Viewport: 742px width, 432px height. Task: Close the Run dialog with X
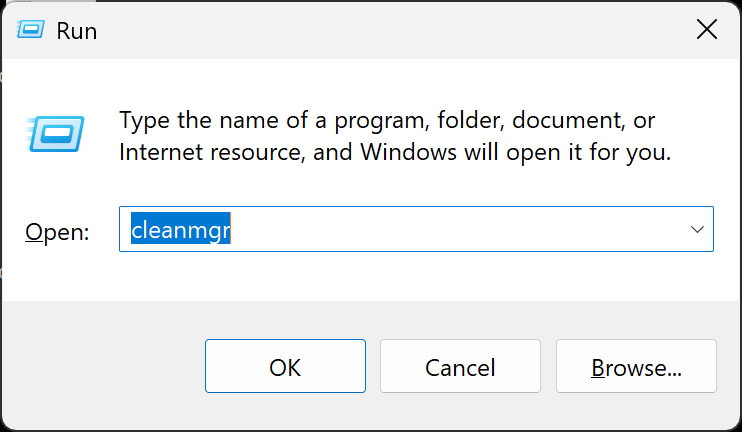706,30
